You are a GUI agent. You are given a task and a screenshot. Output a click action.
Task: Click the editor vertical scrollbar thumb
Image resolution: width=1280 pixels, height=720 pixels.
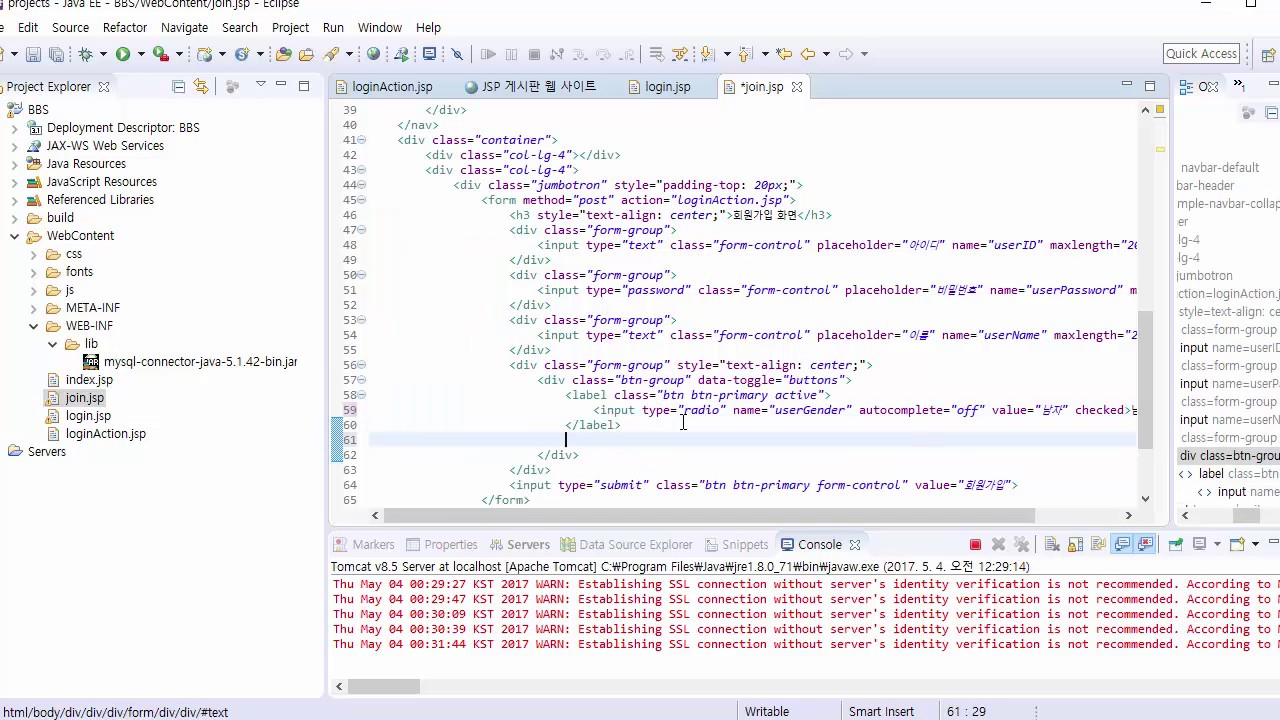tap(1146, 380)
